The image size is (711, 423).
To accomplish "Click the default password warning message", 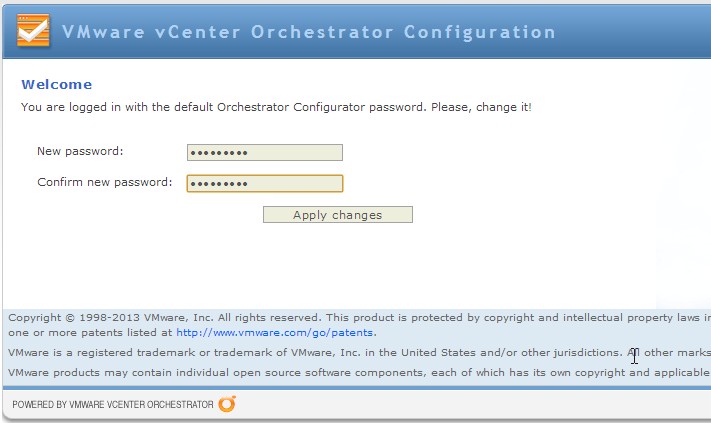I will (x=276, y=106).
